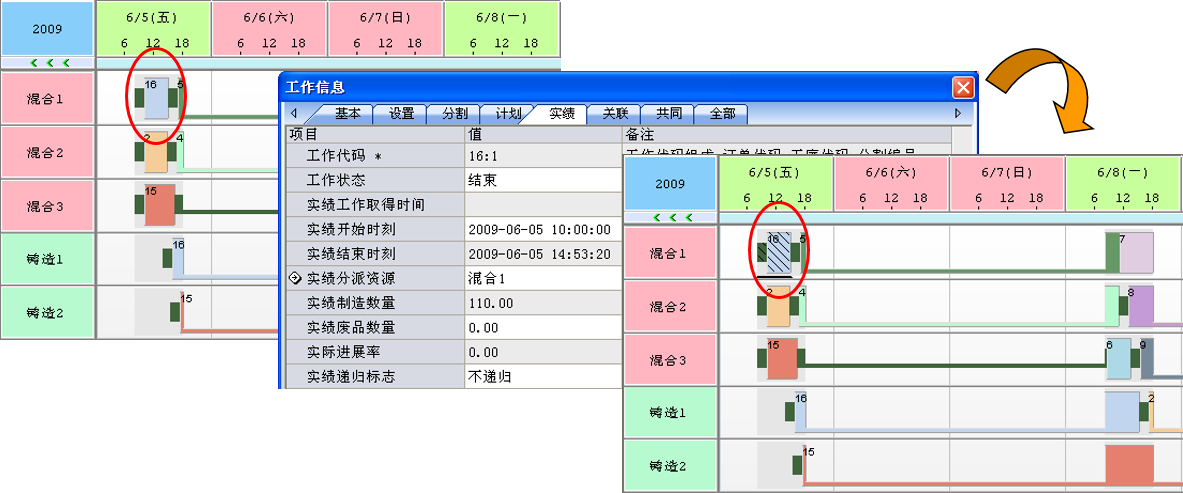This screenshot has height=493, width=1183.
Task: Select light blue job bar 6 on 混合3 row
Action: [x=1117, y=360]
